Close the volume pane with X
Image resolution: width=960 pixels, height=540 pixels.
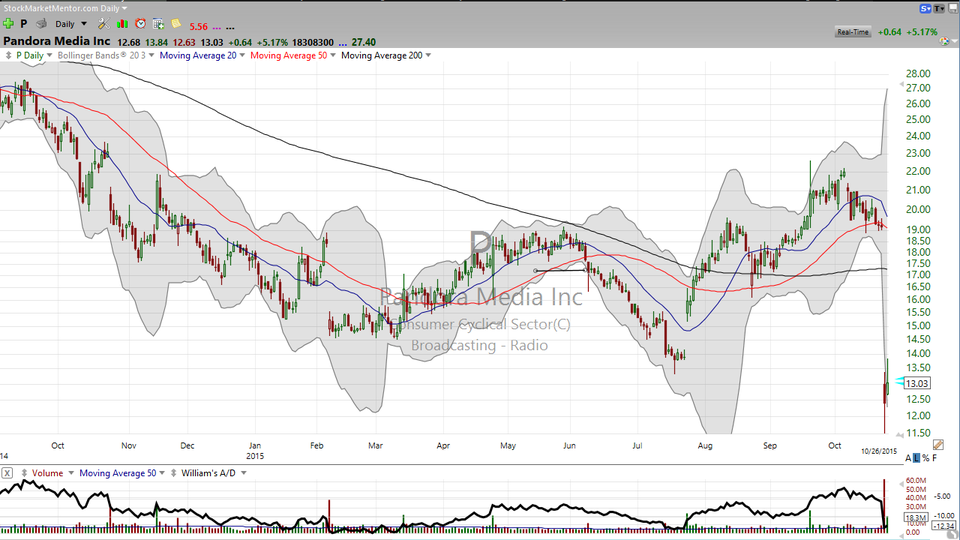(x=7, y=473)
